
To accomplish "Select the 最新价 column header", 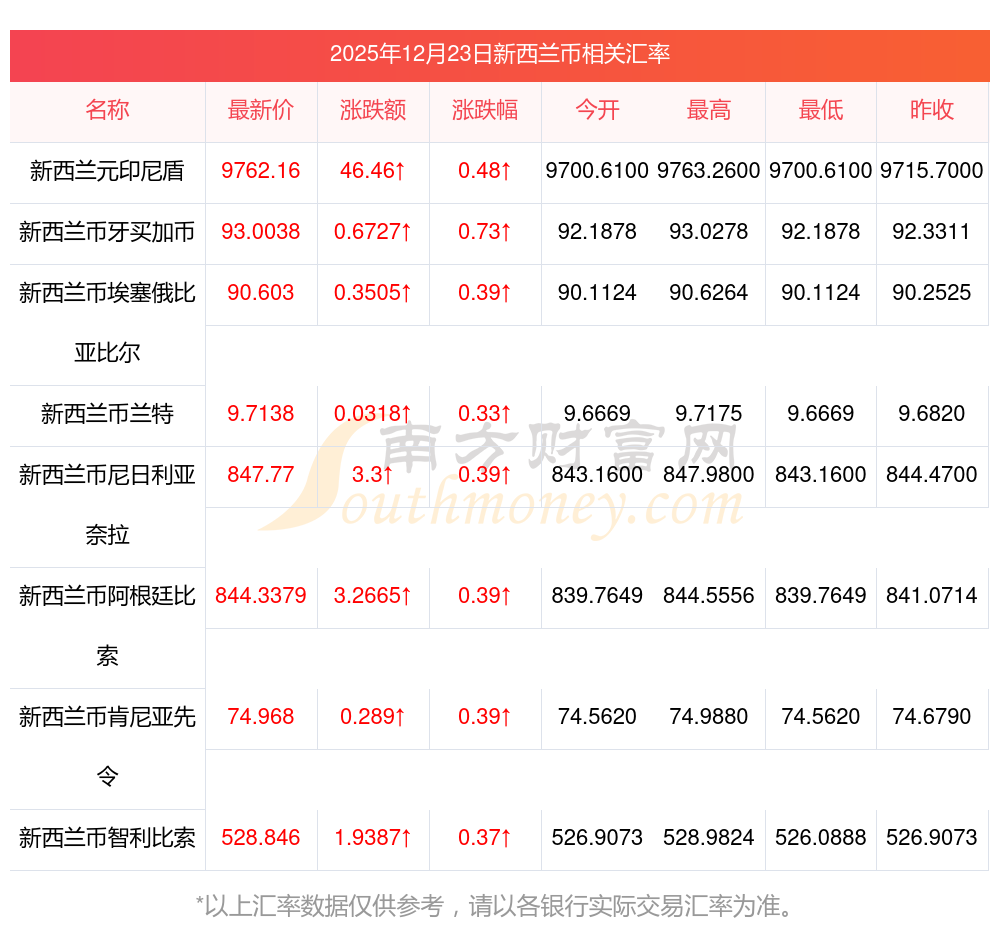I will point(261,110).
